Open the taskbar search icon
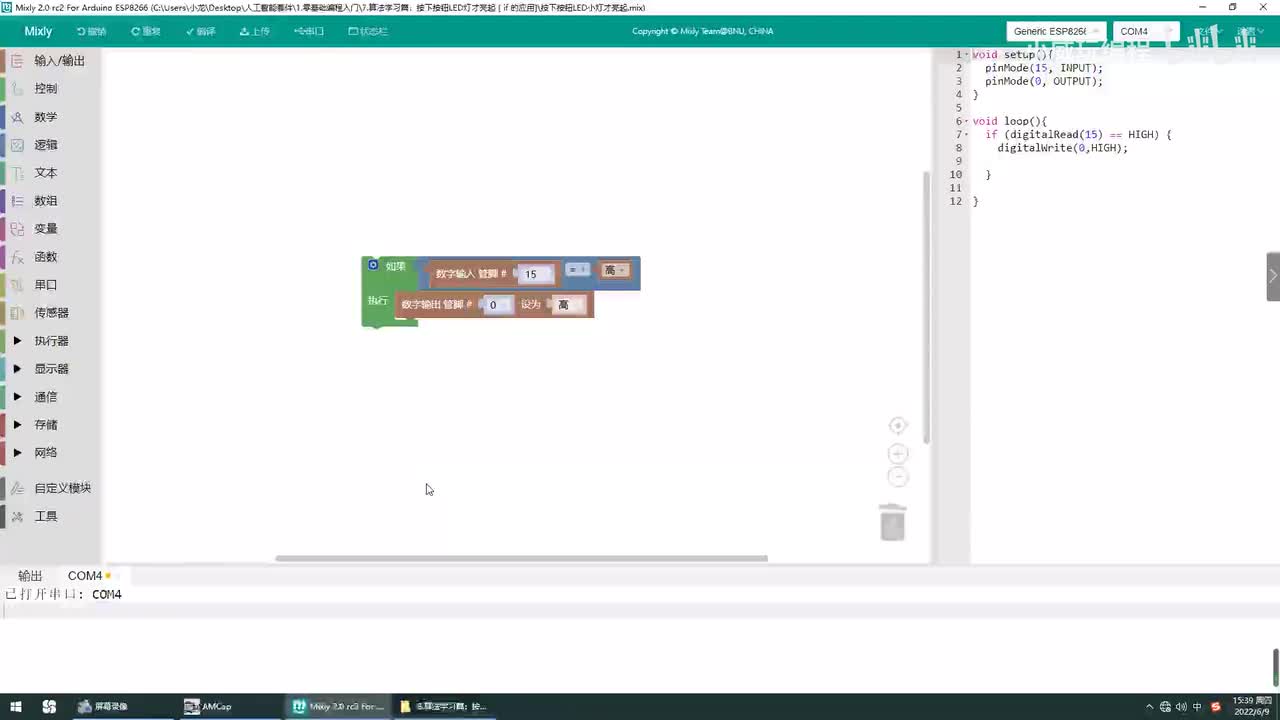The width and height of the screenshot is (1280, 720). coord(49,706)
